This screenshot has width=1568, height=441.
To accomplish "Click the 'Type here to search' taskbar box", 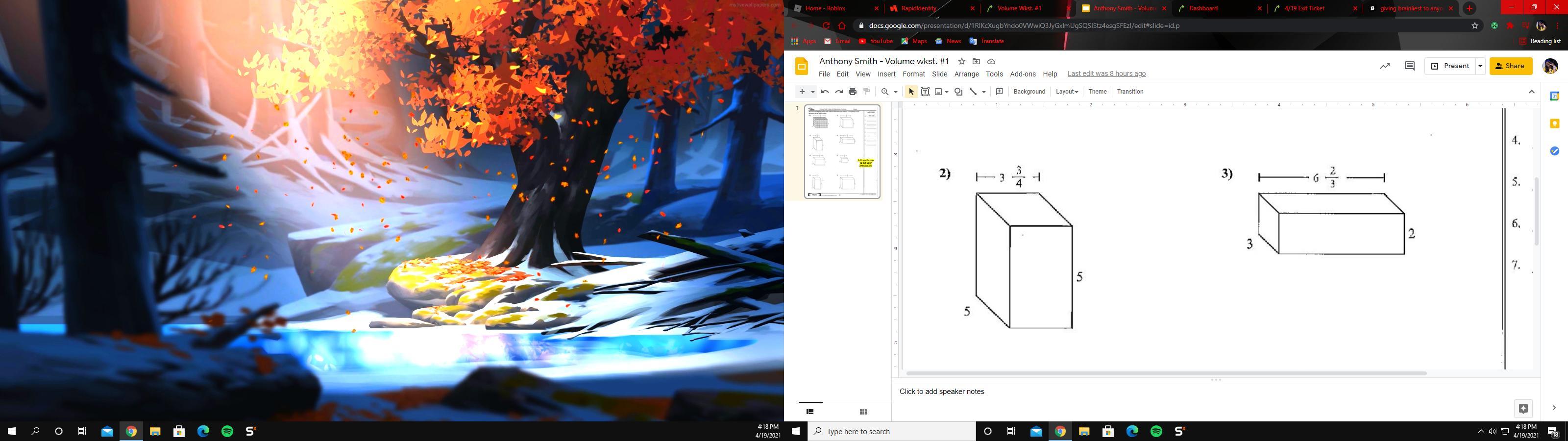I will click(892, 431).
